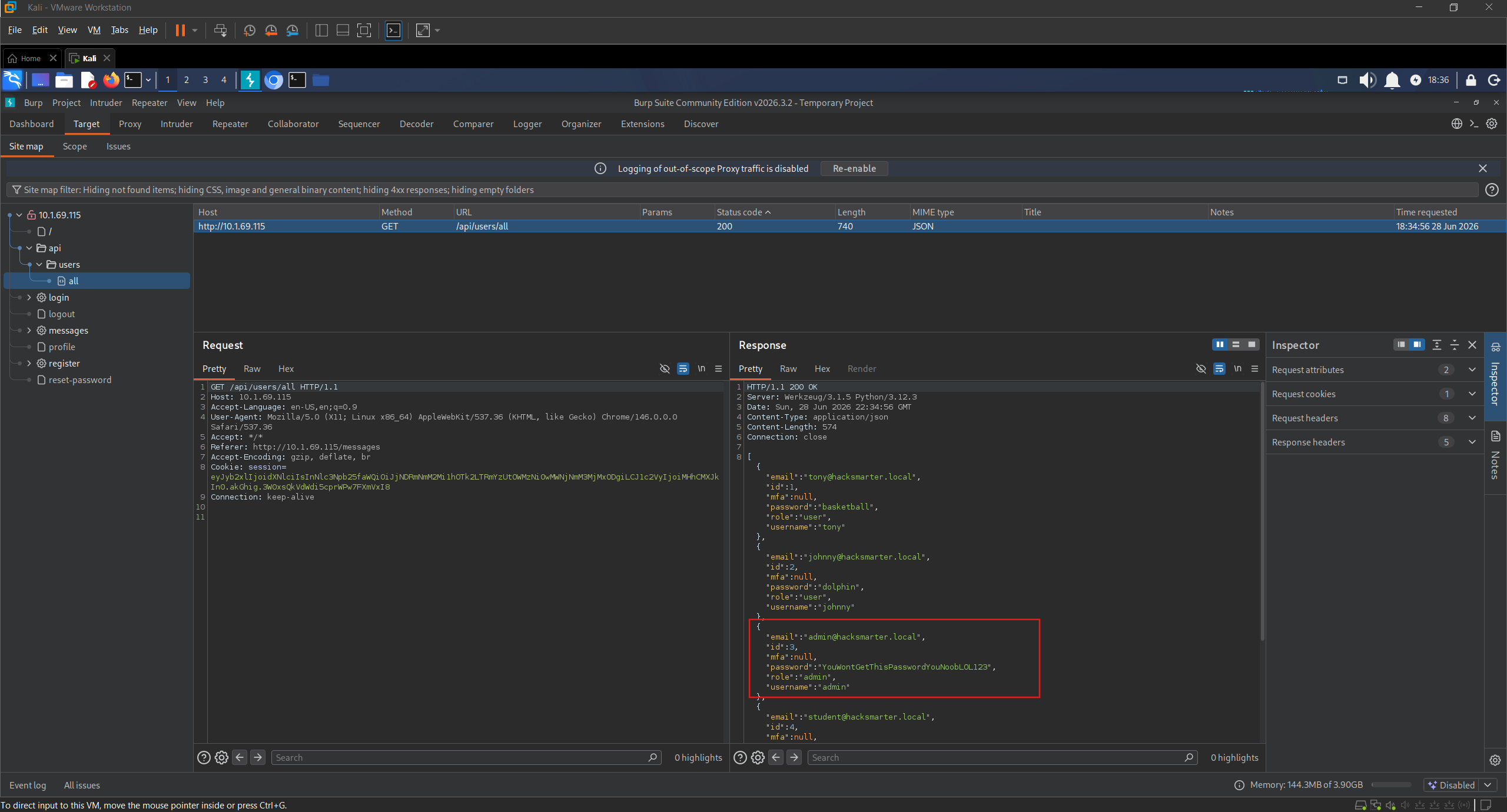This screenshot has height=812, width=1507.
Task: Select side-by-side Response layout toggle
Action: coord(1220,344)
